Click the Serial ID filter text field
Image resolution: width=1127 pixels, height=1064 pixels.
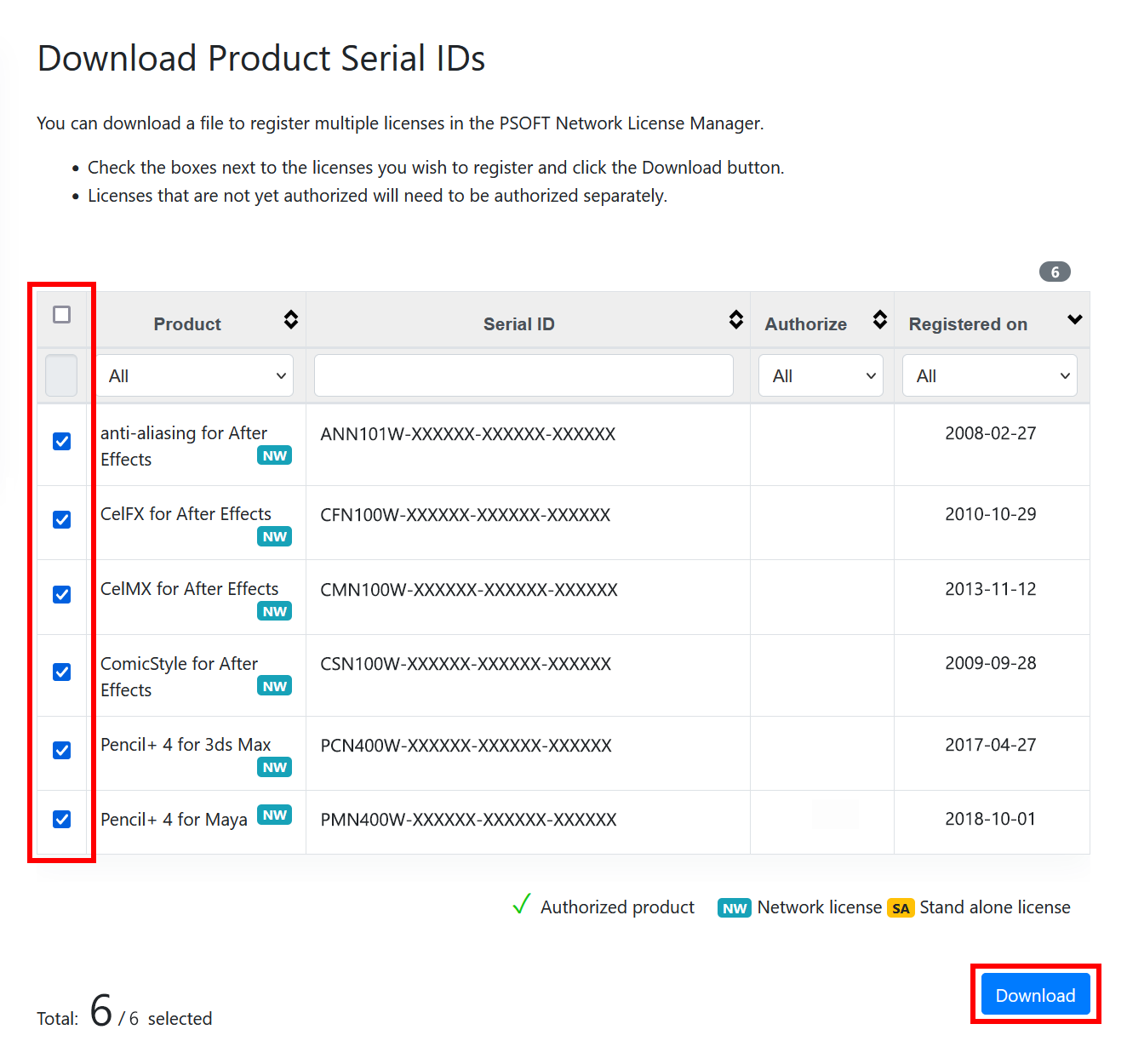click(x=523, y=376)
